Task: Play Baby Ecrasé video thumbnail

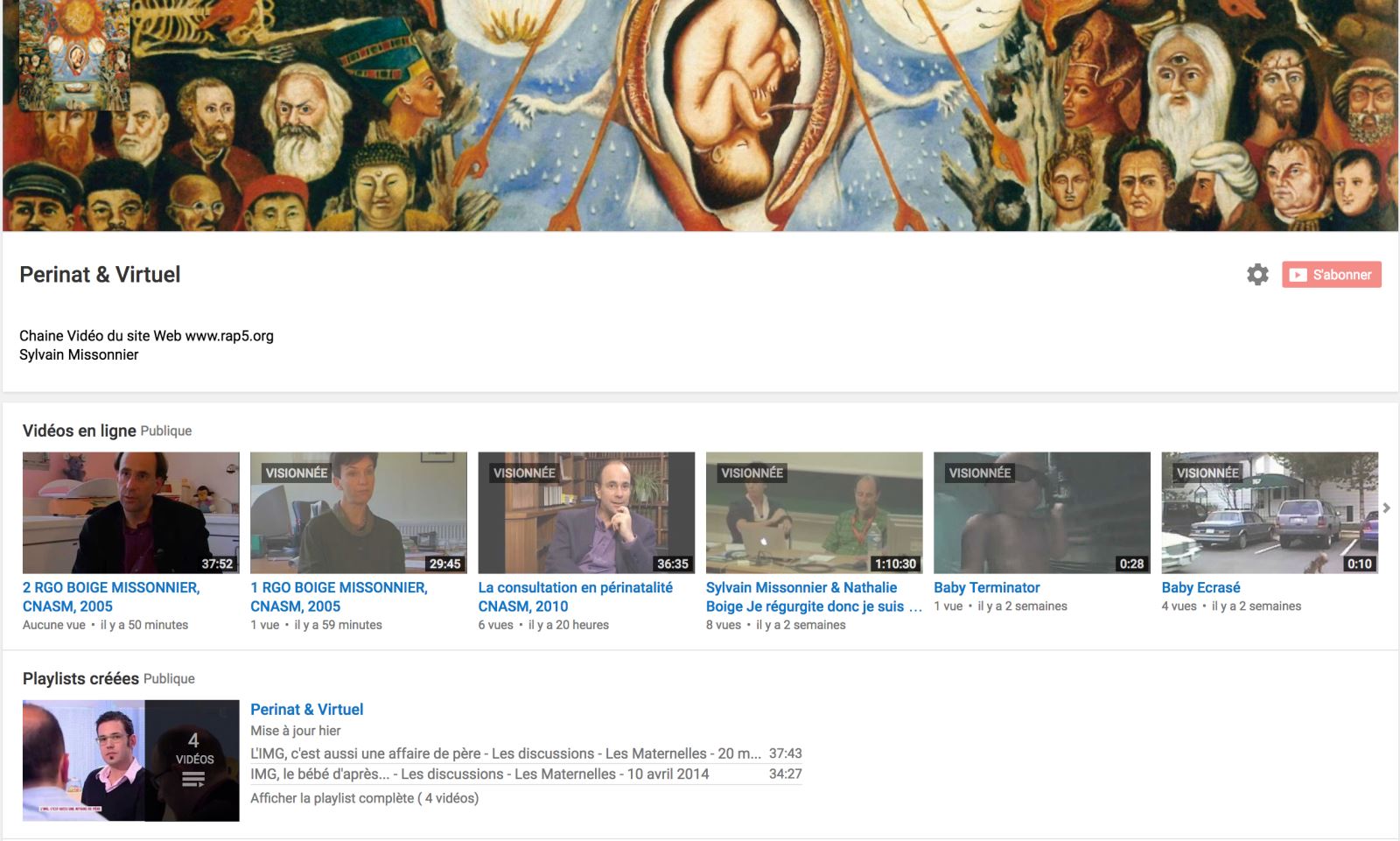Action: click(1270, 513)
